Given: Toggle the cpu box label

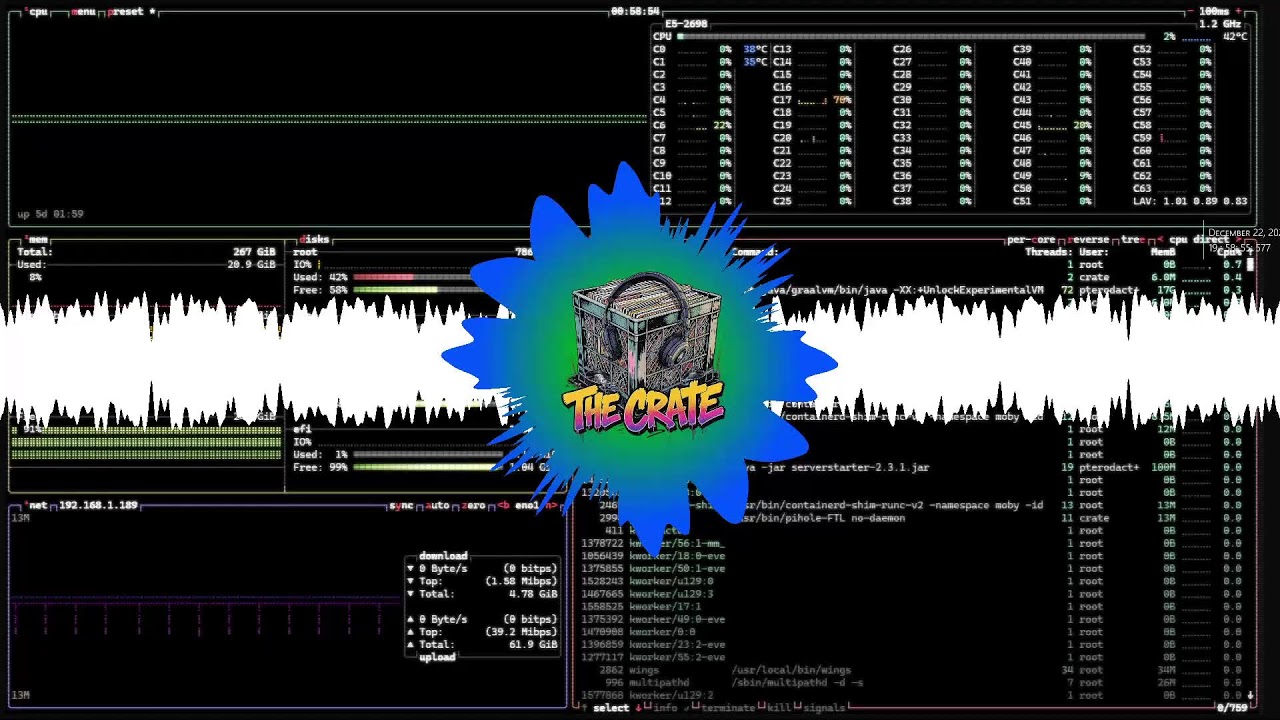Looking at the screenshot, I should pyautogui.click(x=38, y=12).
